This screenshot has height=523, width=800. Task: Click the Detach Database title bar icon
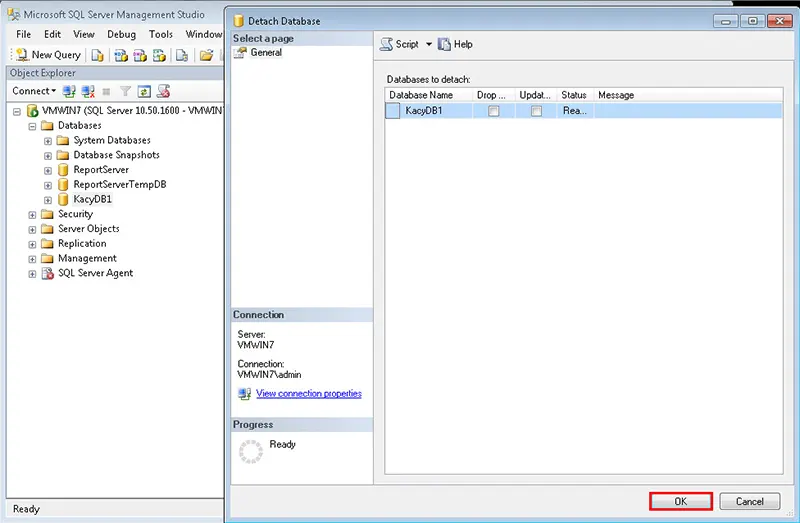click(238, 21)
